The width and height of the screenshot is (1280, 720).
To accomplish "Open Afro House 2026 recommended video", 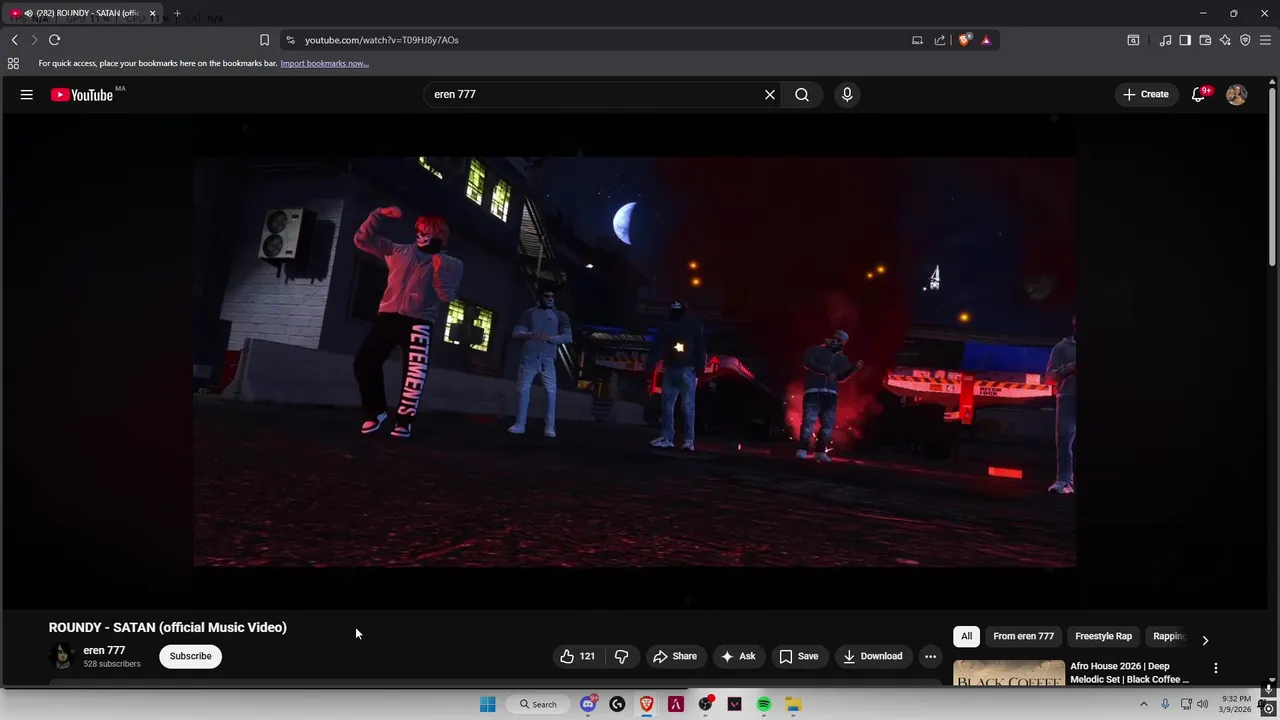I will [1009, 674].
